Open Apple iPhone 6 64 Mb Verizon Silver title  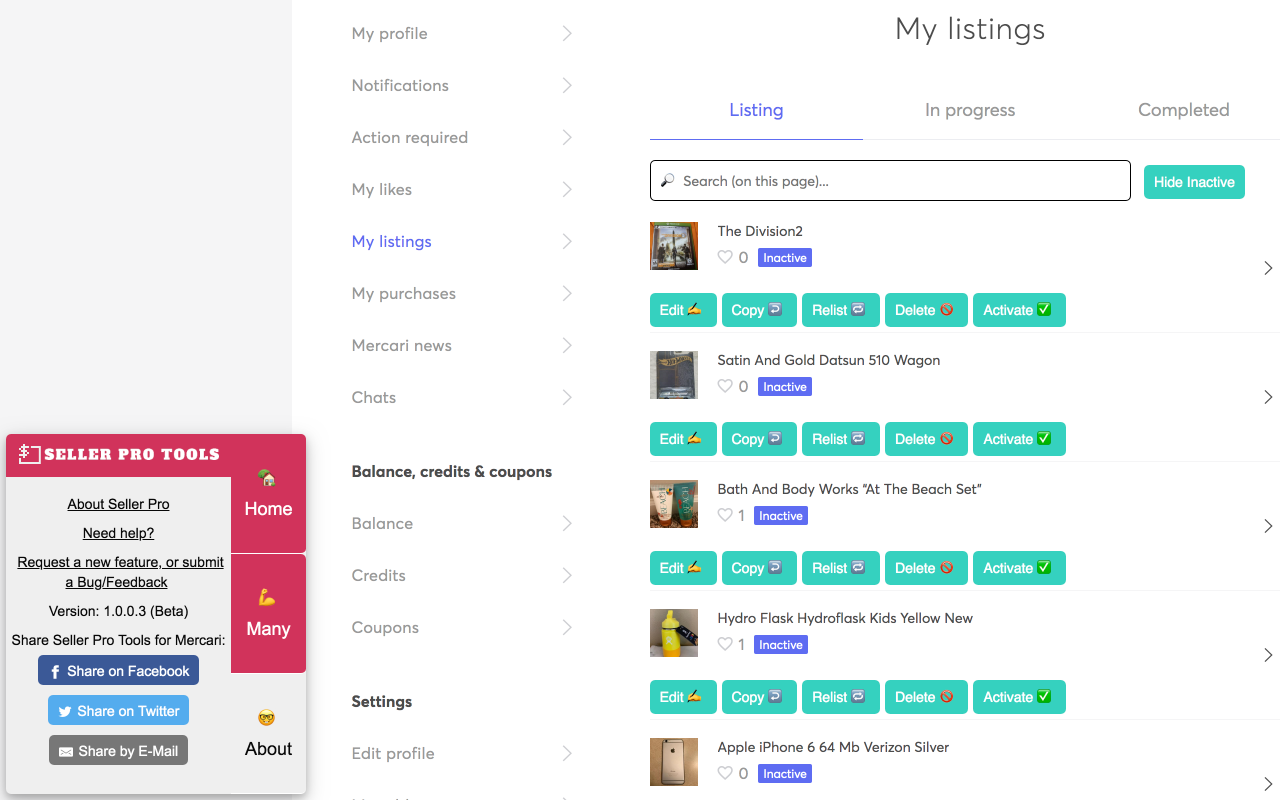point(833,747)
